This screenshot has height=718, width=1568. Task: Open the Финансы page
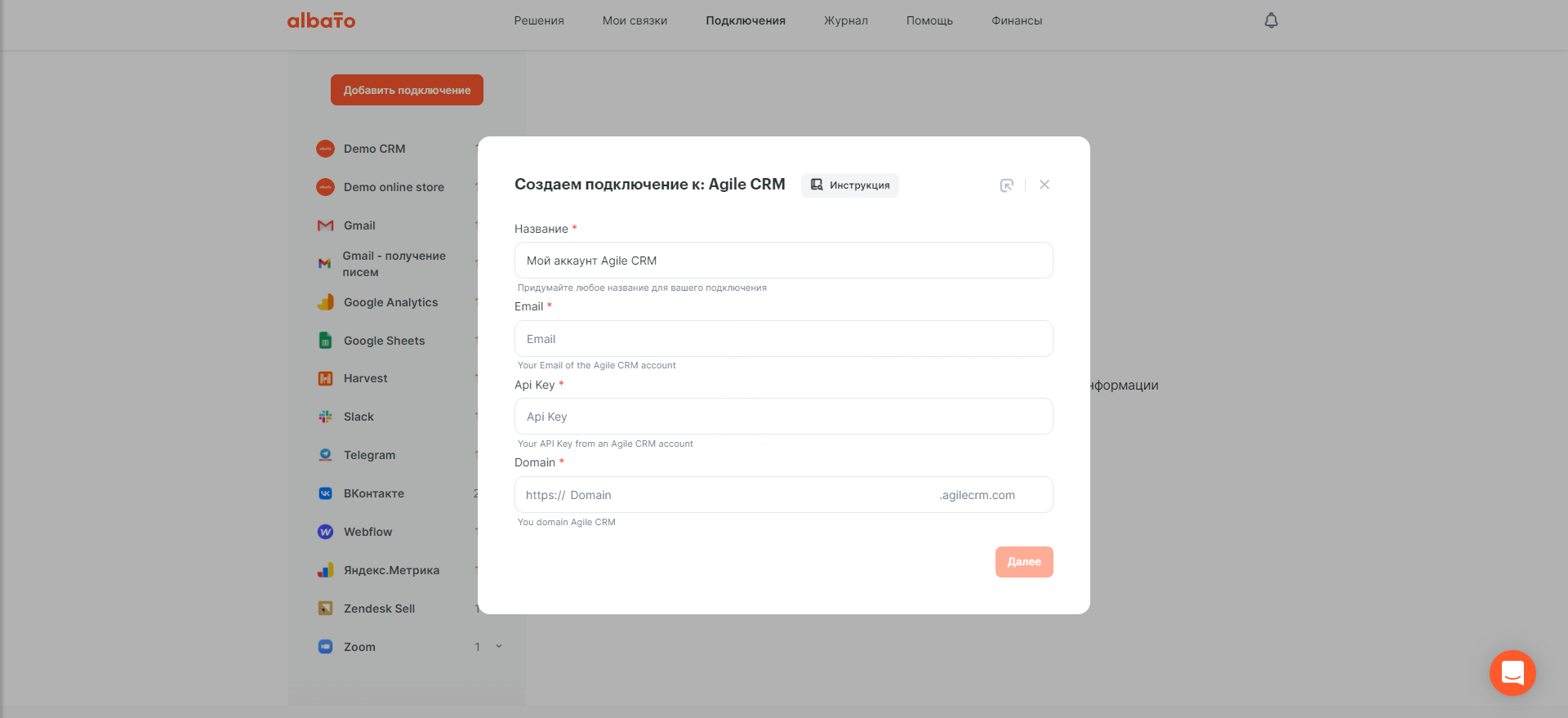[1017, 20]
